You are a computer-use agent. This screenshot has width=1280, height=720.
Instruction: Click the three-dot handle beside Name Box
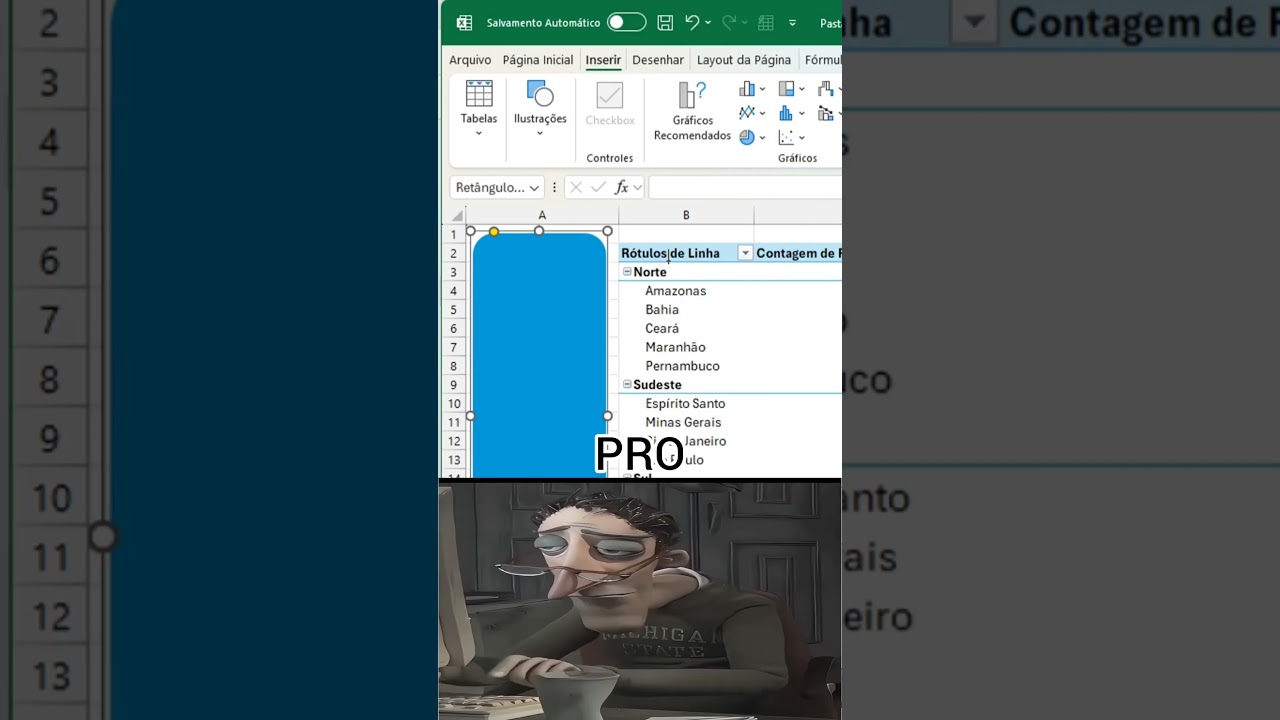554,187
